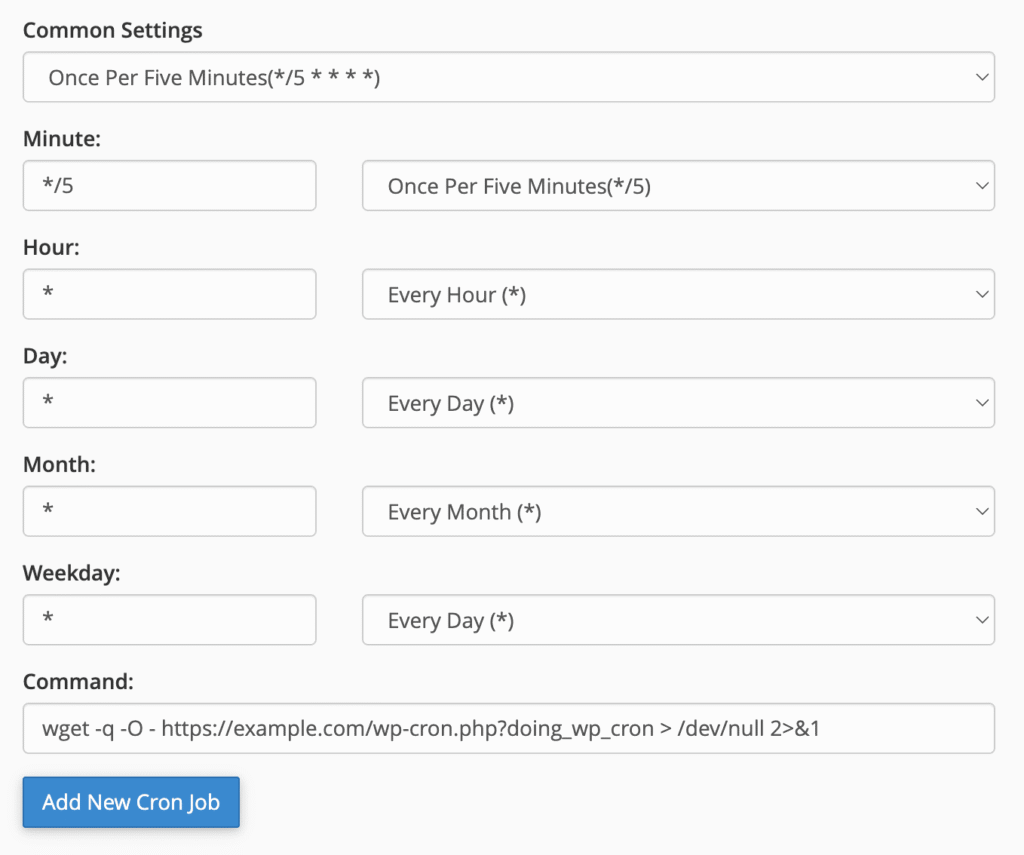The image size is (1024, 855).
Task: Expand the Every Day dropdown under Day
Action: (x=676, y=403)
